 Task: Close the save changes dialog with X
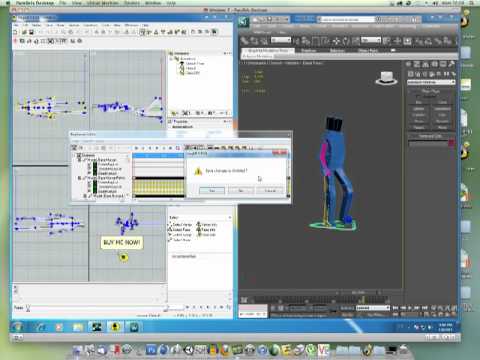[280, 153]
